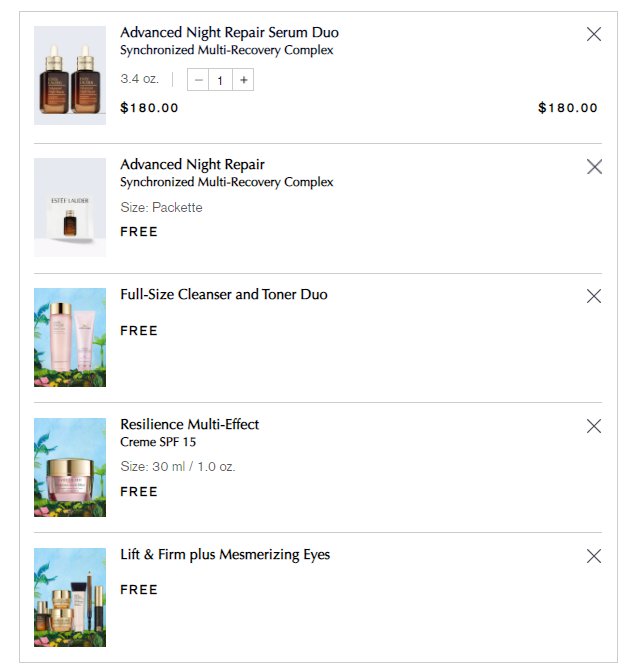Remove Advanced Night Repair Packette sample
This screenshot has width=634, height=668.
point(594,167)
